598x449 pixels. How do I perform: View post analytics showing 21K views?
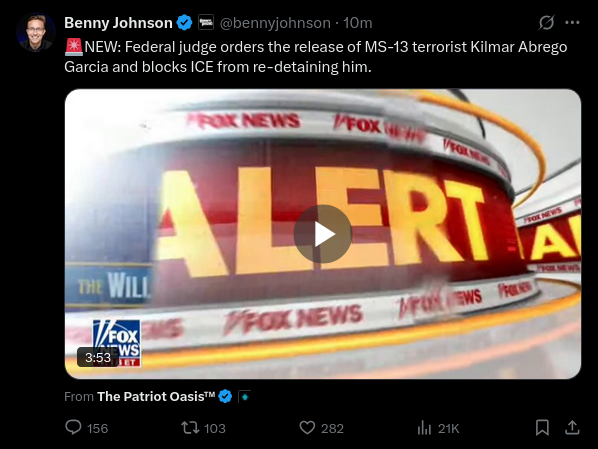click(x=438, y=428)
